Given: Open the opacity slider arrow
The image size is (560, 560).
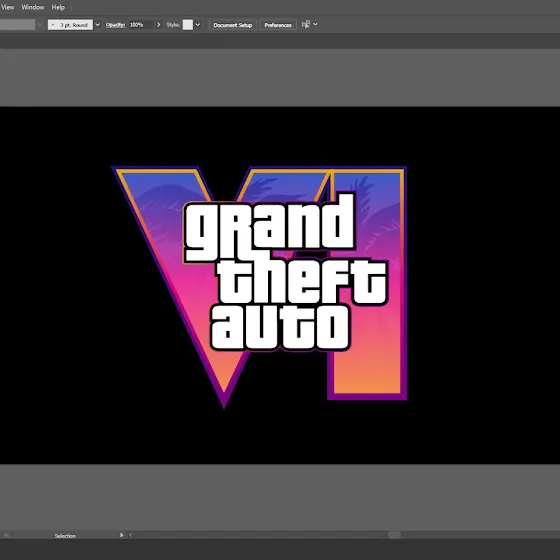Looking at the screenshot, I should tap(159, 25).
